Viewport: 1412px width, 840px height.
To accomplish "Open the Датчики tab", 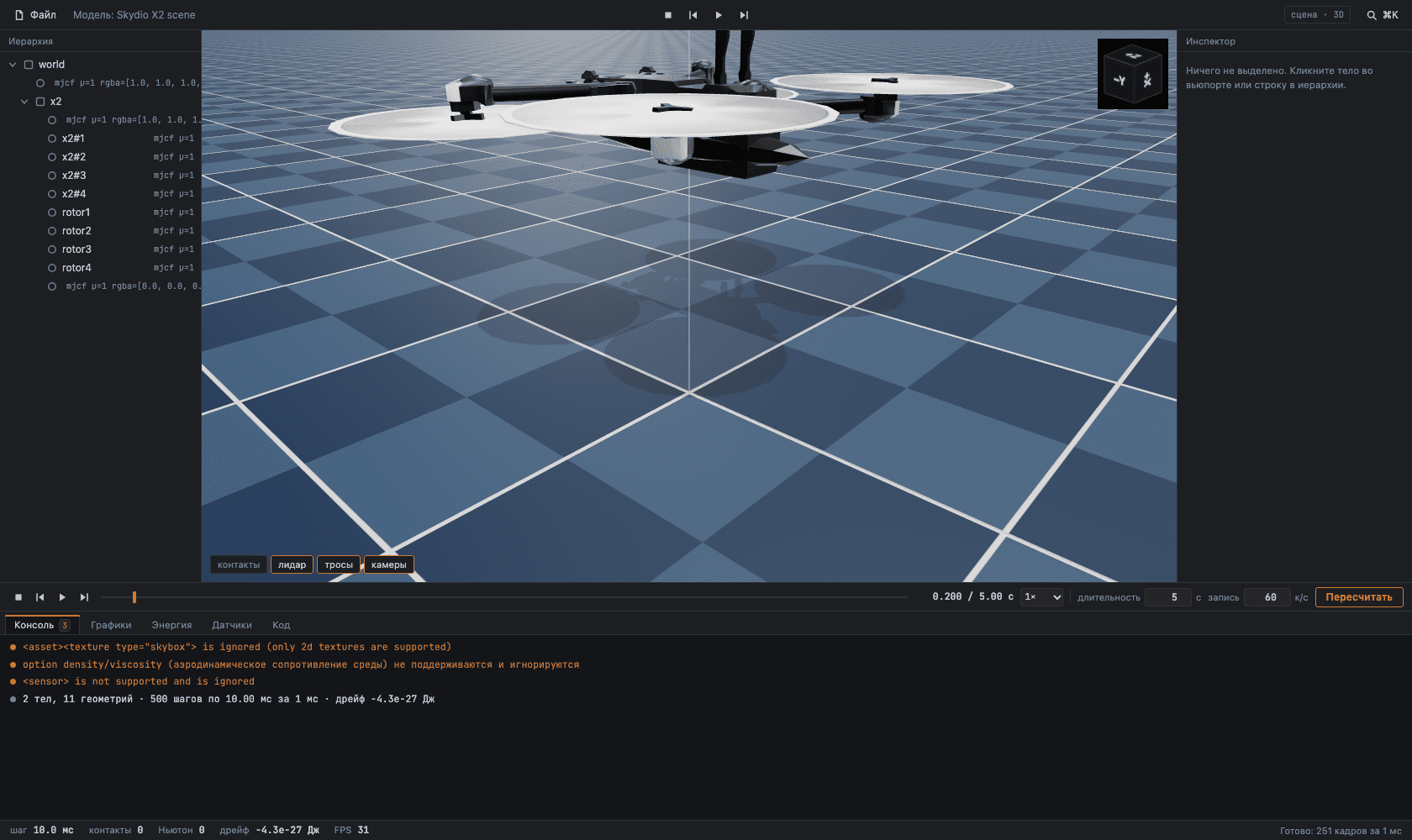I will (232, 625).
